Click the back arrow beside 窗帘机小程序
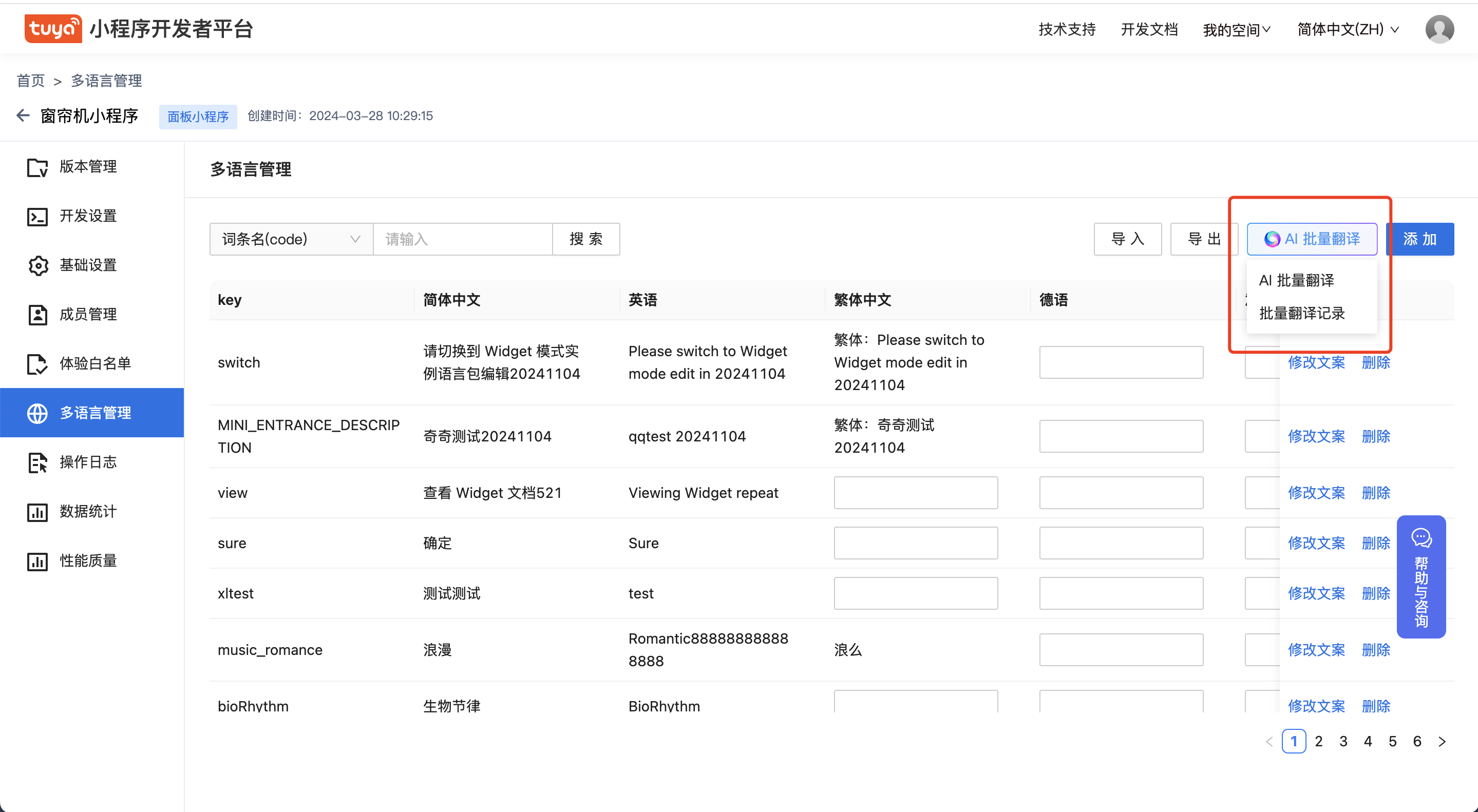Viewport: 1478px width, 812px height. [x=23, y=116]
